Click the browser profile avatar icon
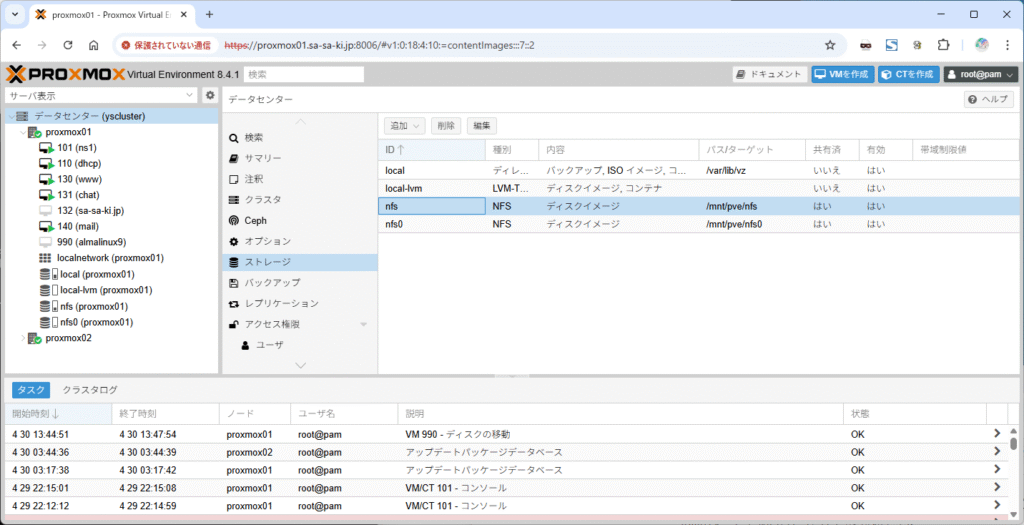This screenshot has width=1024, height=525. 982,45
